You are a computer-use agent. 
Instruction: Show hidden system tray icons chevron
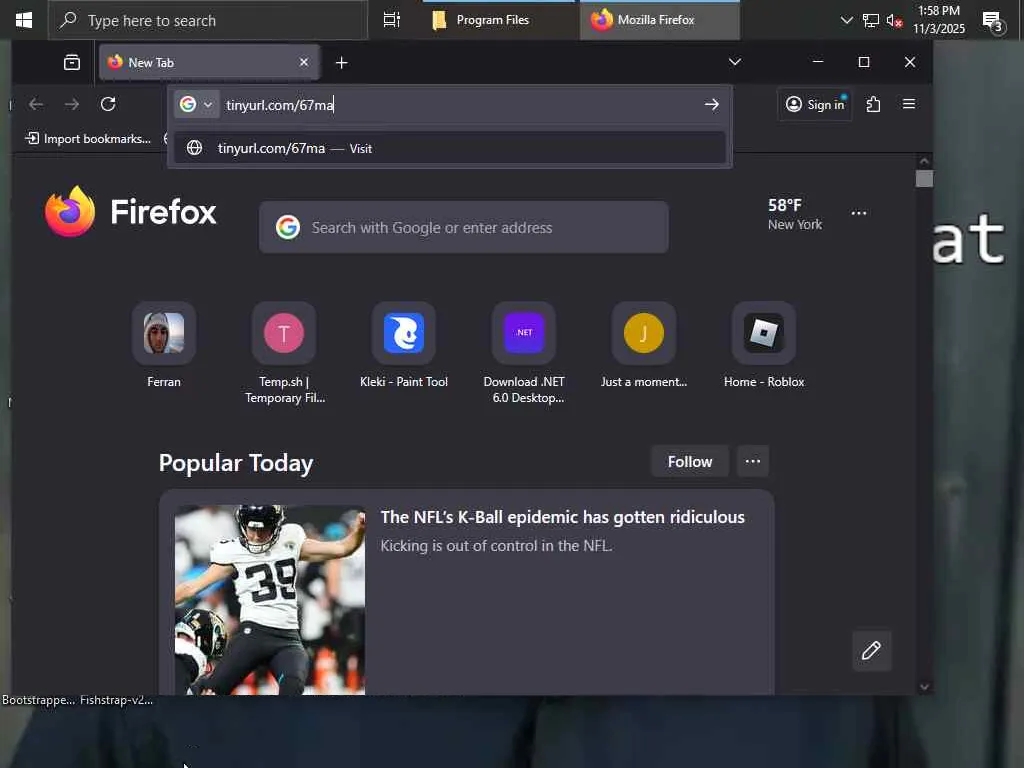[846, 20]
